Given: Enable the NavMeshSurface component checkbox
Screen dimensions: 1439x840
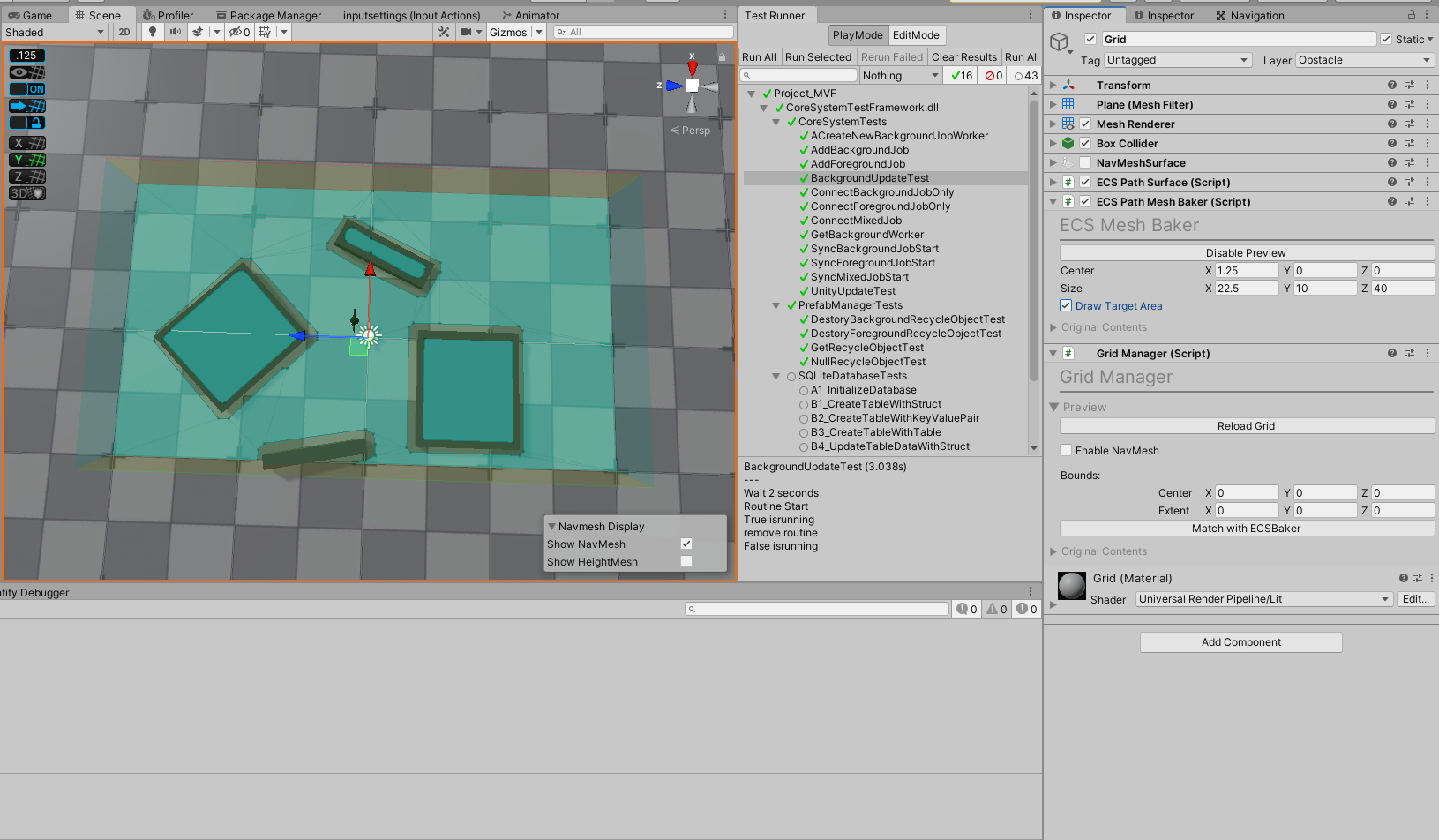Looking at the screenshot, I should tap(1085, 163).
